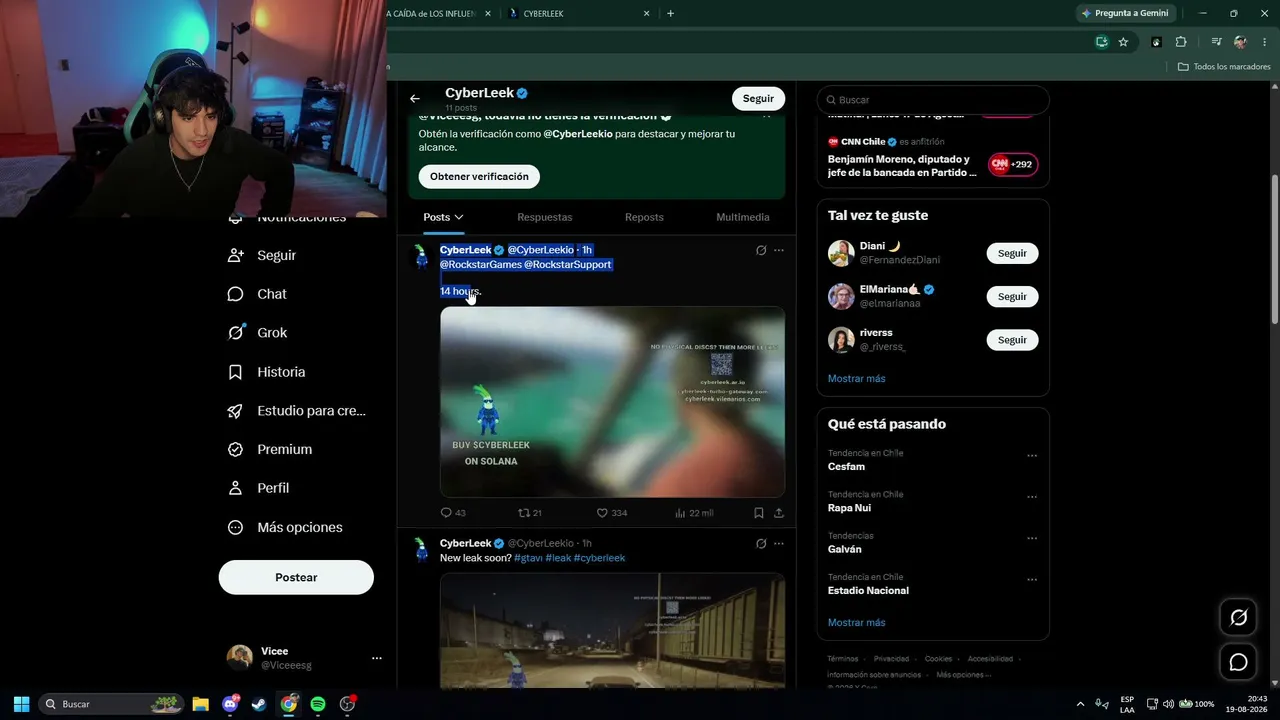Close the CYBERLEEK browser tab

pyautogui.click(x=646, y=14)
